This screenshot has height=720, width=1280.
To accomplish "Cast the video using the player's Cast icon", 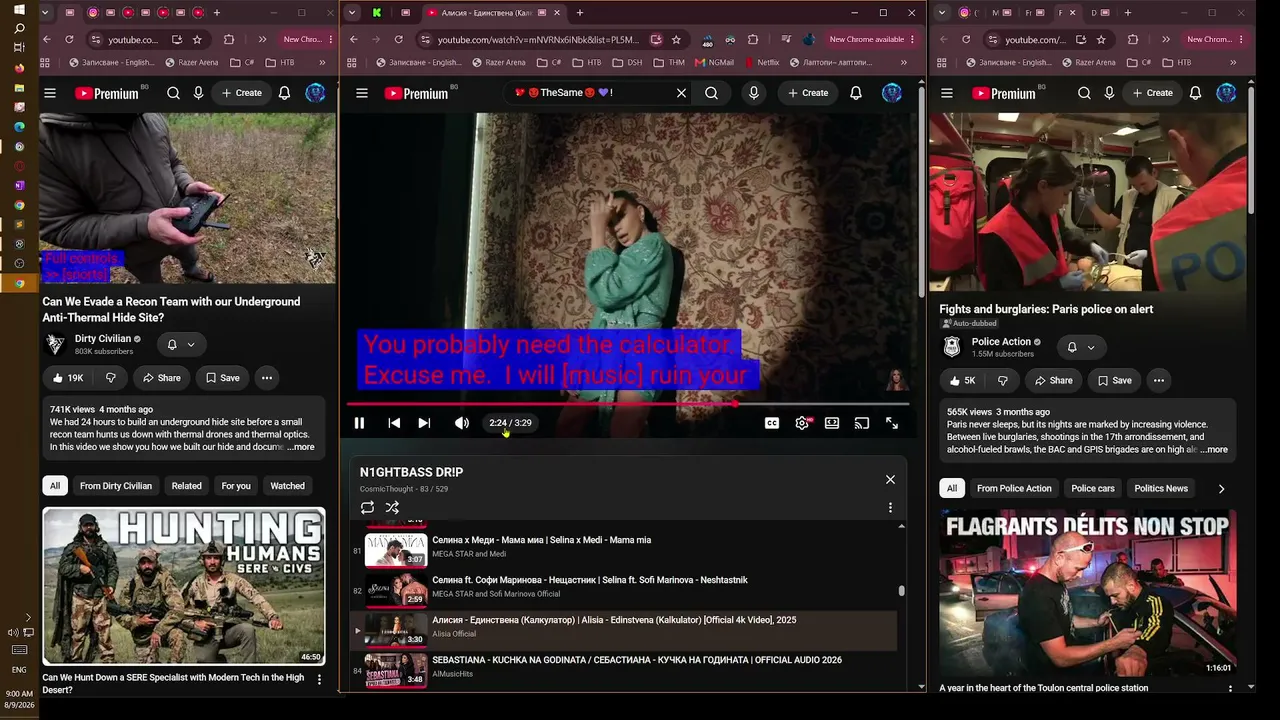I will (x=862, y=423).
